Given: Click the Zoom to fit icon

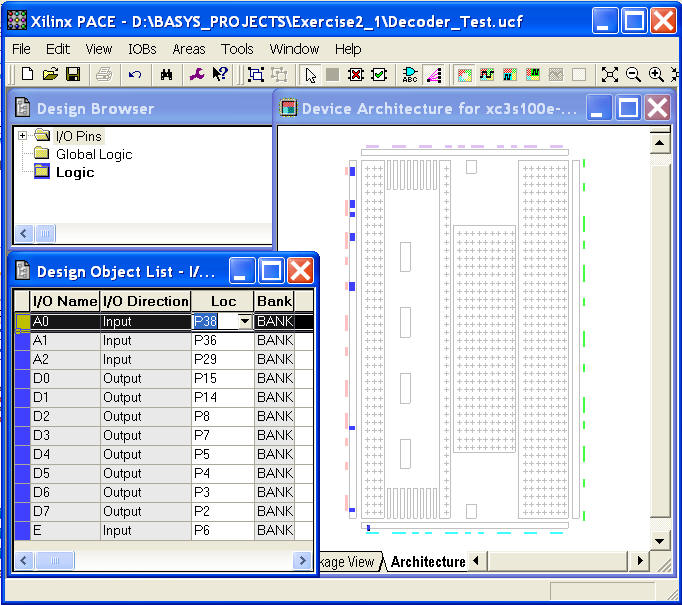Looking at the screenshot, I should tap(610, 74).
